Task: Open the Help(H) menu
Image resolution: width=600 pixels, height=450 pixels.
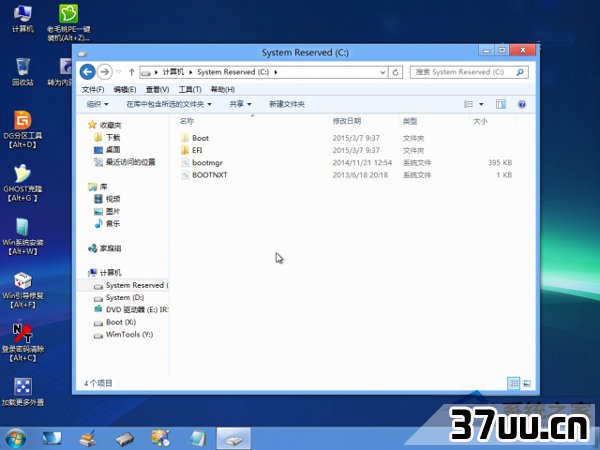Action: point(223,90)
